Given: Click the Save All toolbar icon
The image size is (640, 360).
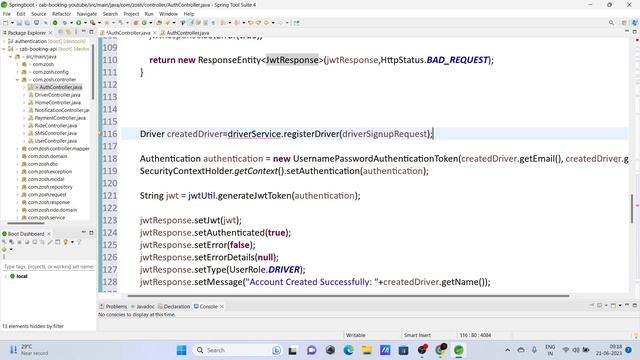Looking at the screenshot, I should pyautogui.click(x=27, y=23).
